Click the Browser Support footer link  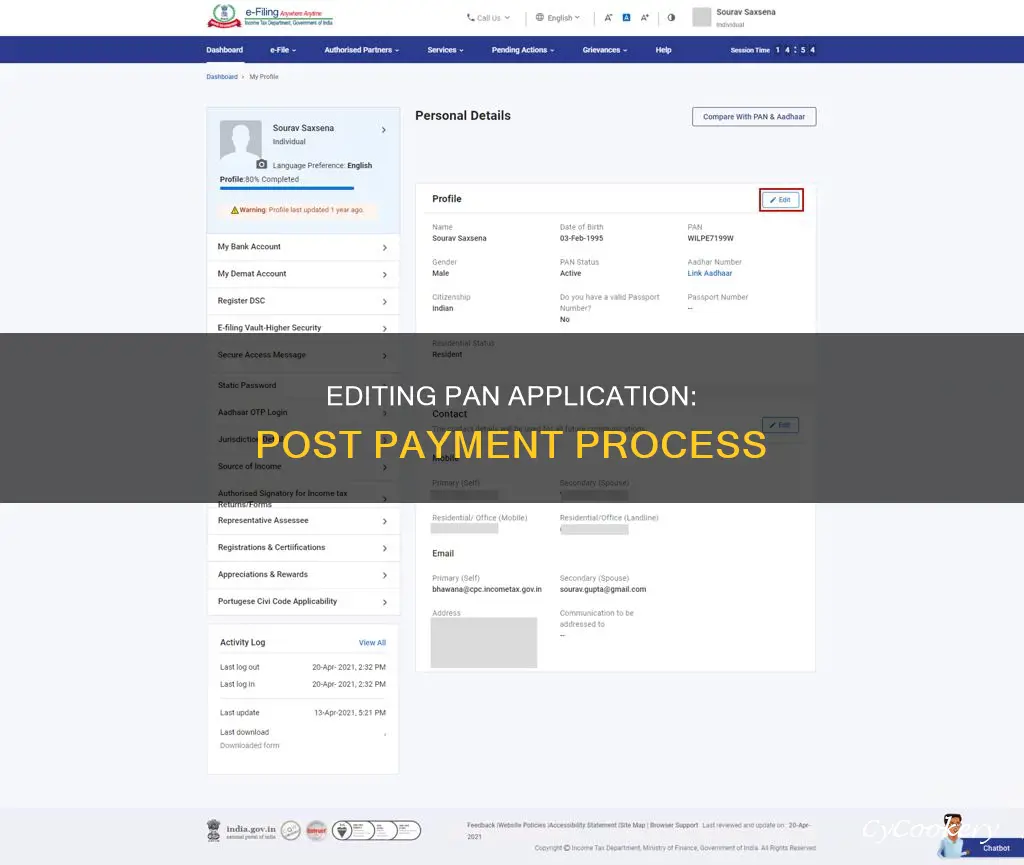tap(674, 825)
